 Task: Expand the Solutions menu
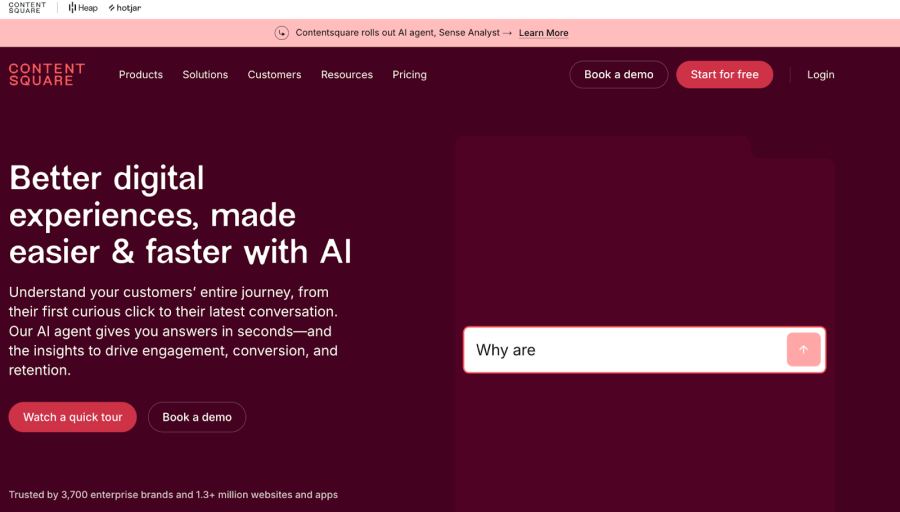pyautogui.click(x=205, y=75)
